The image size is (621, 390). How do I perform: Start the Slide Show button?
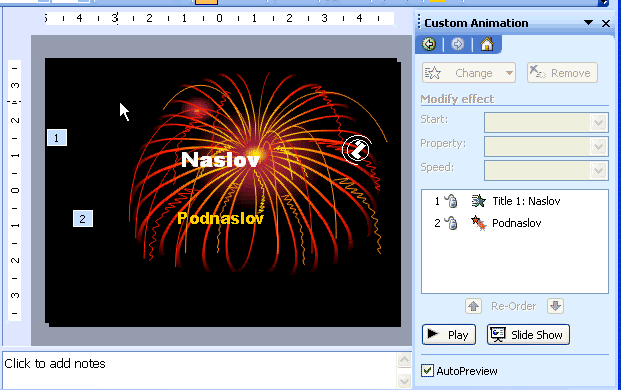tap(528, 335)
